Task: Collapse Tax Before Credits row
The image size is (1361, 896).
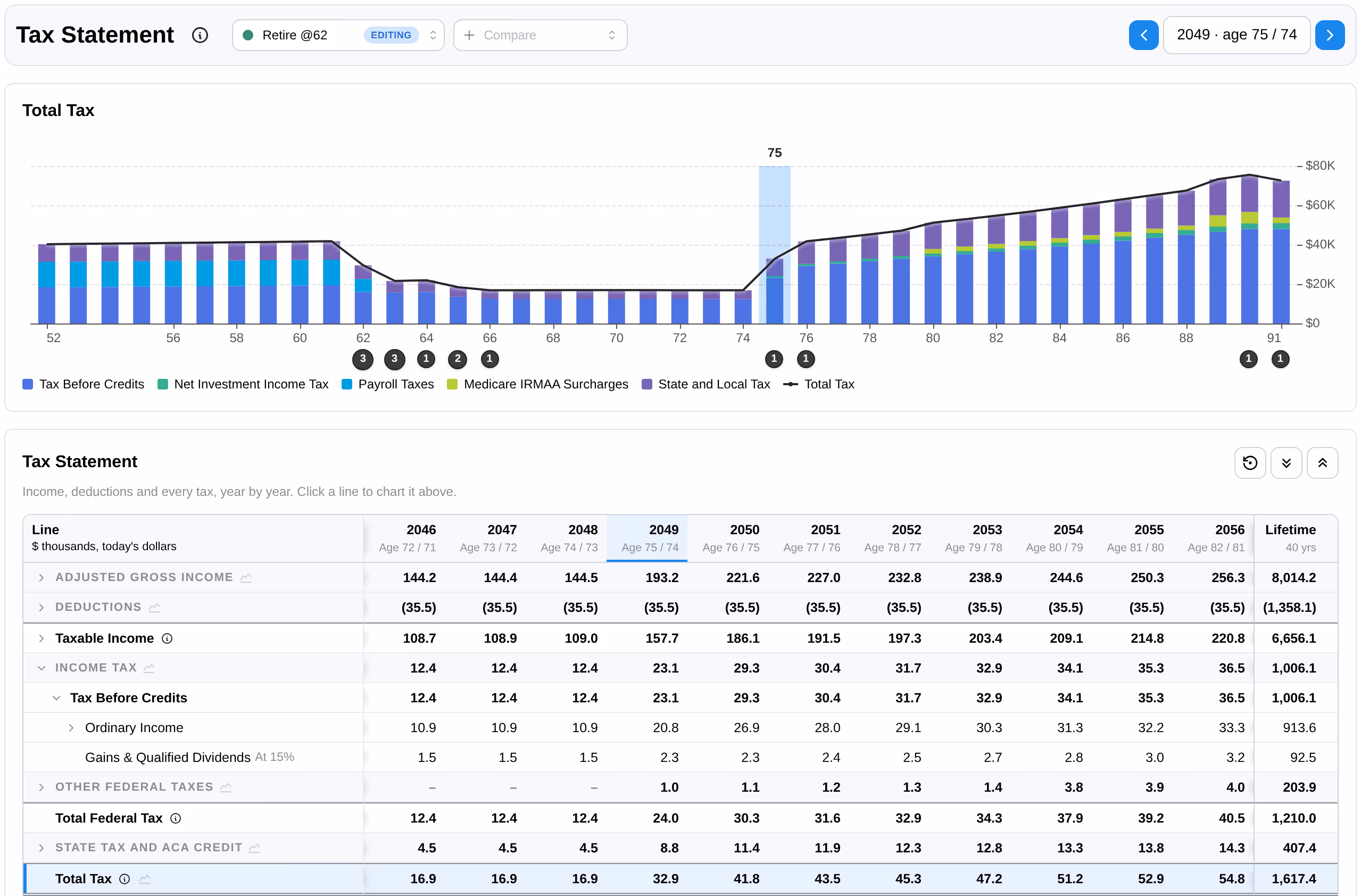Action: (56, 698)
